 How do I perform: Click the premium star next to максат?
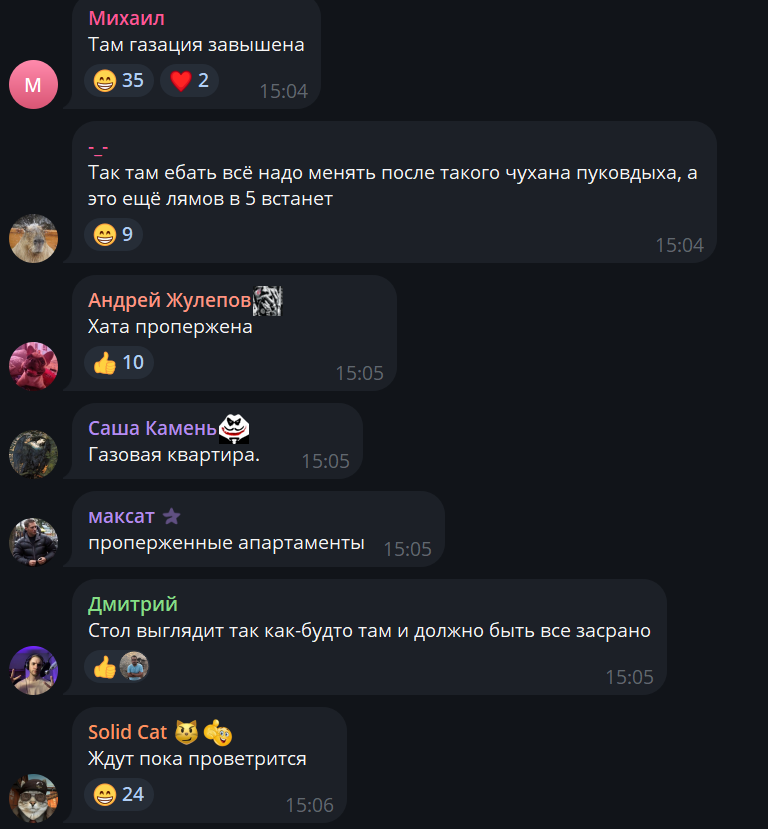pos(171,516)
